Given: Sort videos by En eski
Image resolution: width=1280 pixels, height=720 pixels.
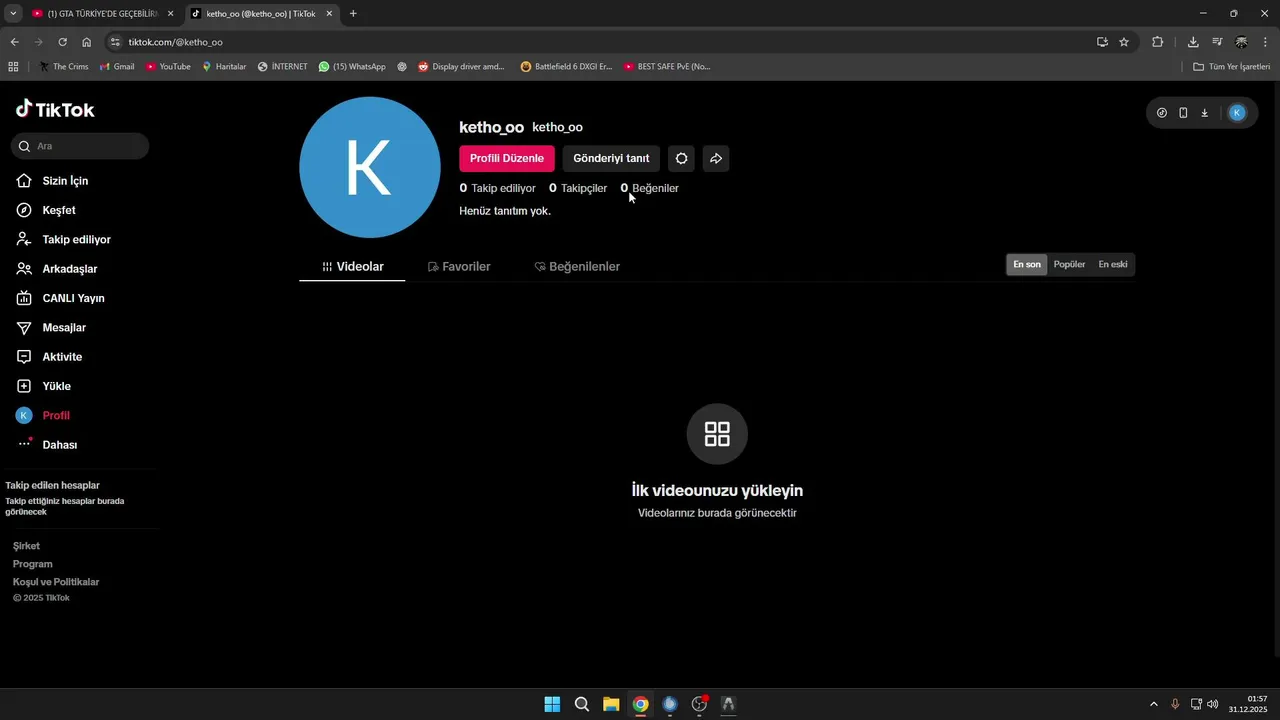Looking at the screenshot, I should 1113,264.
